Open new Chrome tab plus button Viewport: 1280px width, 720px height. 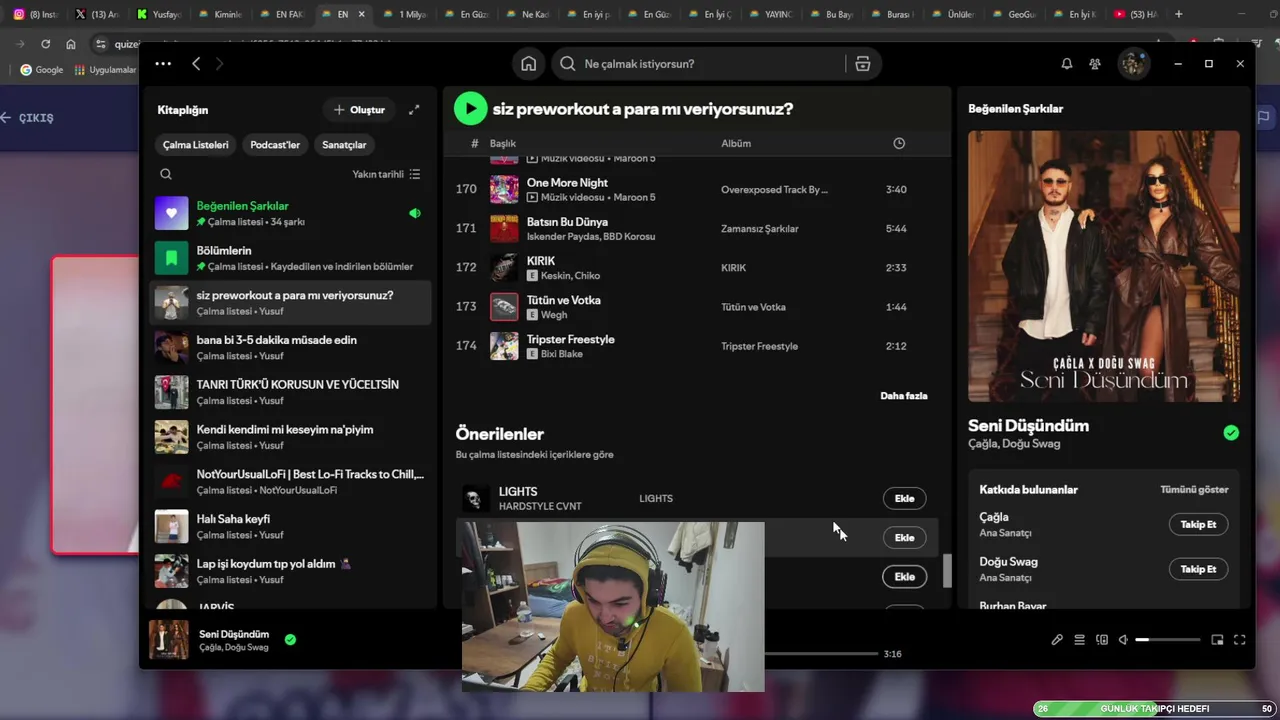pyautogui.click(x=1179, y=14)
